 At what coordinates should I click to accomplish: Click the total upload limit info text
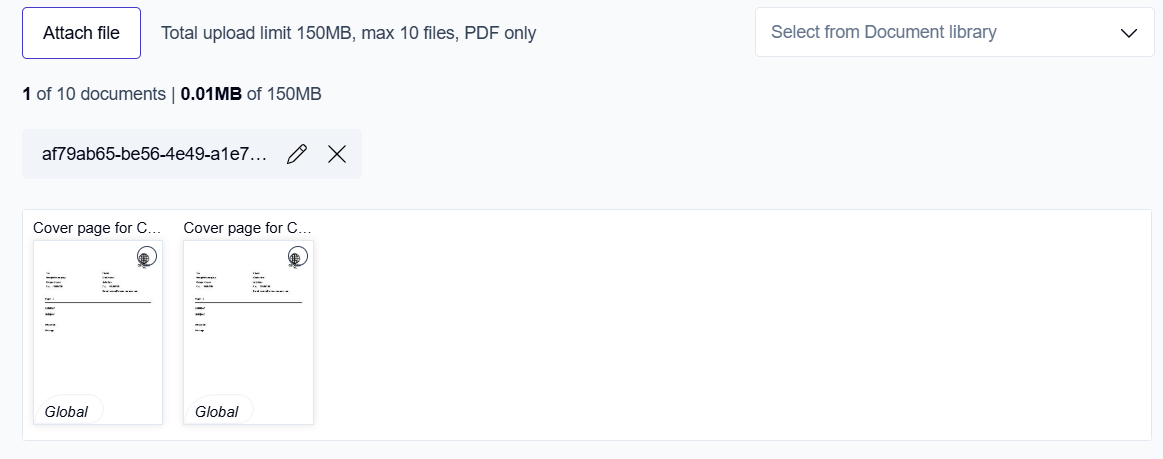click(x=348, y=33)
